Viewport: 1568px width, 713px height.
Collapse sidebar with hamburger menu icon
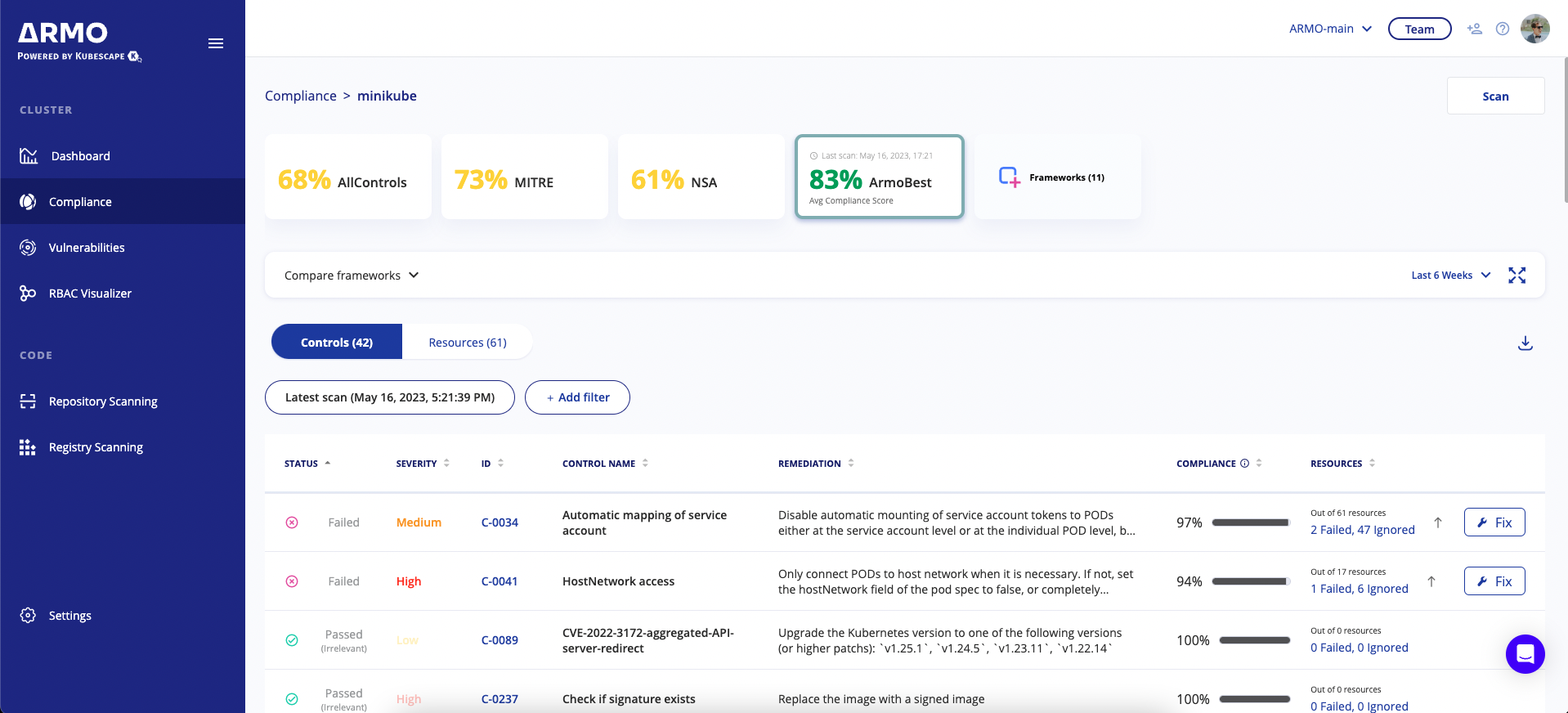pos(216,43)
